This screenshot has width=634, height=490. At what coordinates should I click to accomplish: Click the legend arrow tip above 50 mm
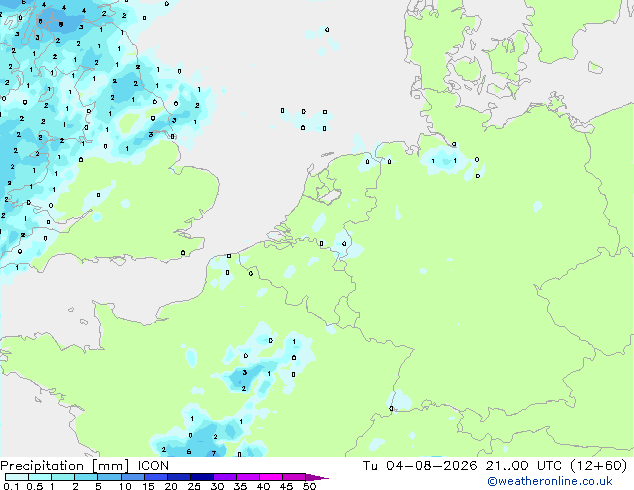(317, 477)
